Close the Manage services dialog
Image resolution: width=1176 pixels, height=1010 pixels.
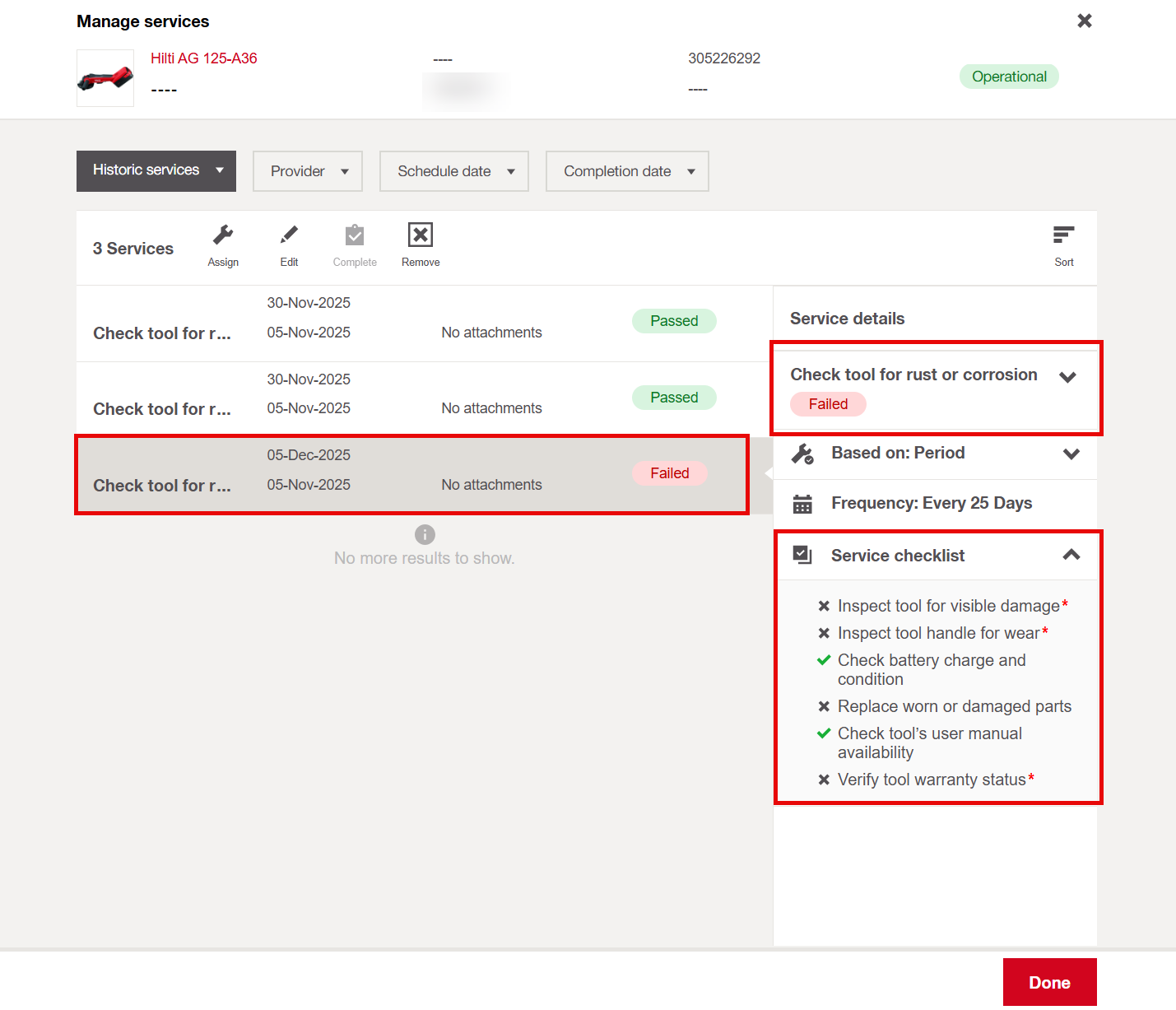click(x=1085, y=21)
